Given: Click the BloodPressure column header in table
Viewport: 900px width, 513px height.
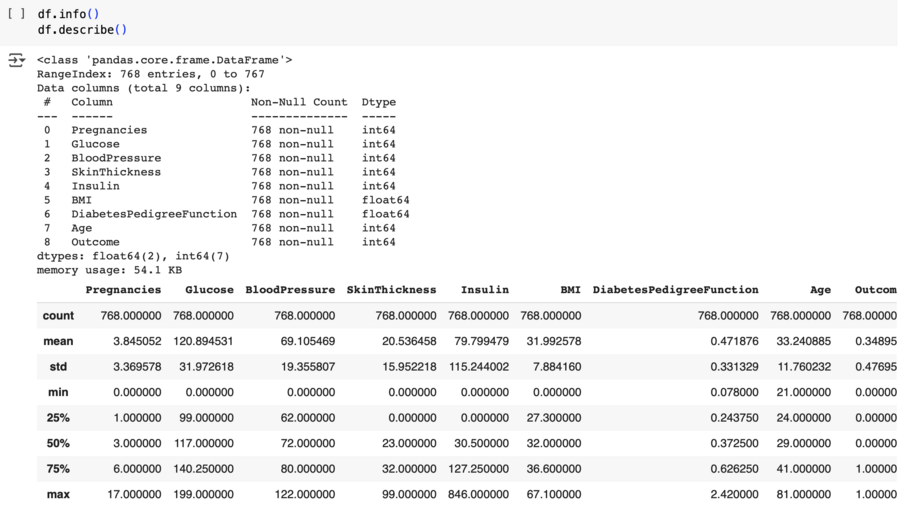Looking at the screenshot, I should pyautogui.click(x=290, y=290).
